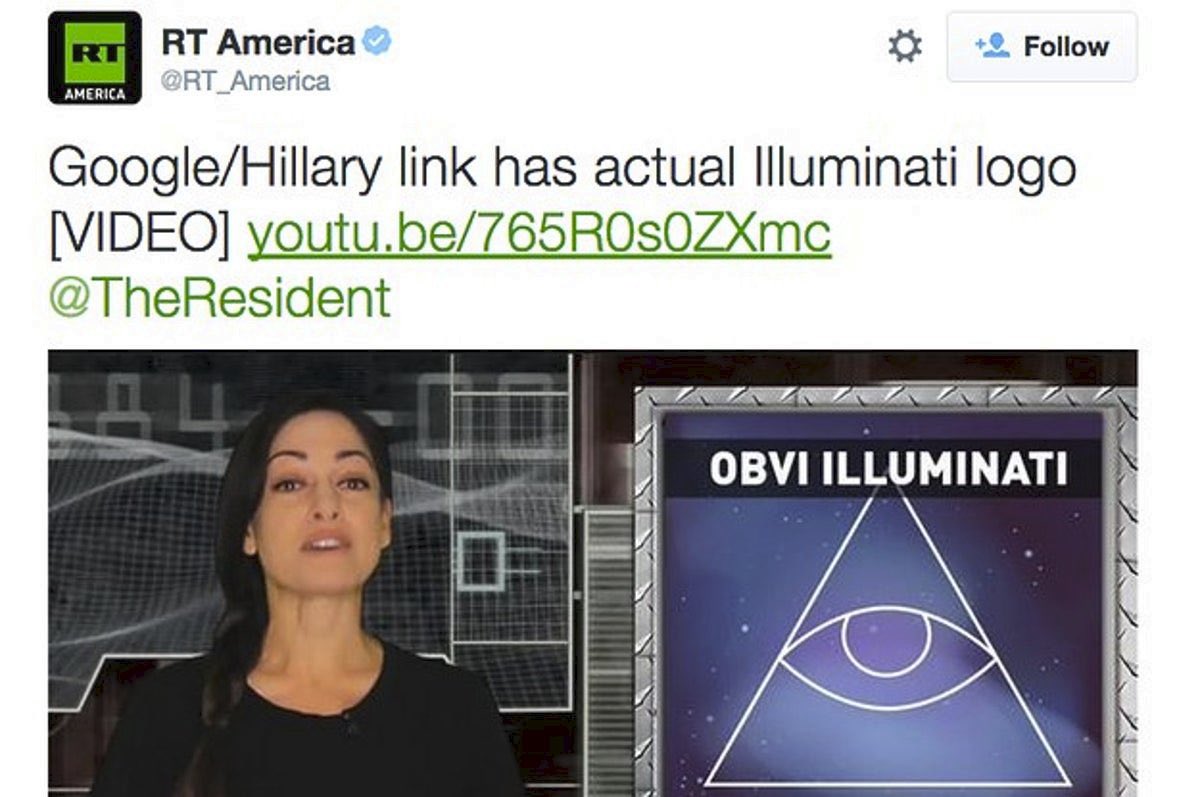1200x797 pixels.
Task: Open the RT America display name
Action: pyautogui.click(x=258, y=42)
